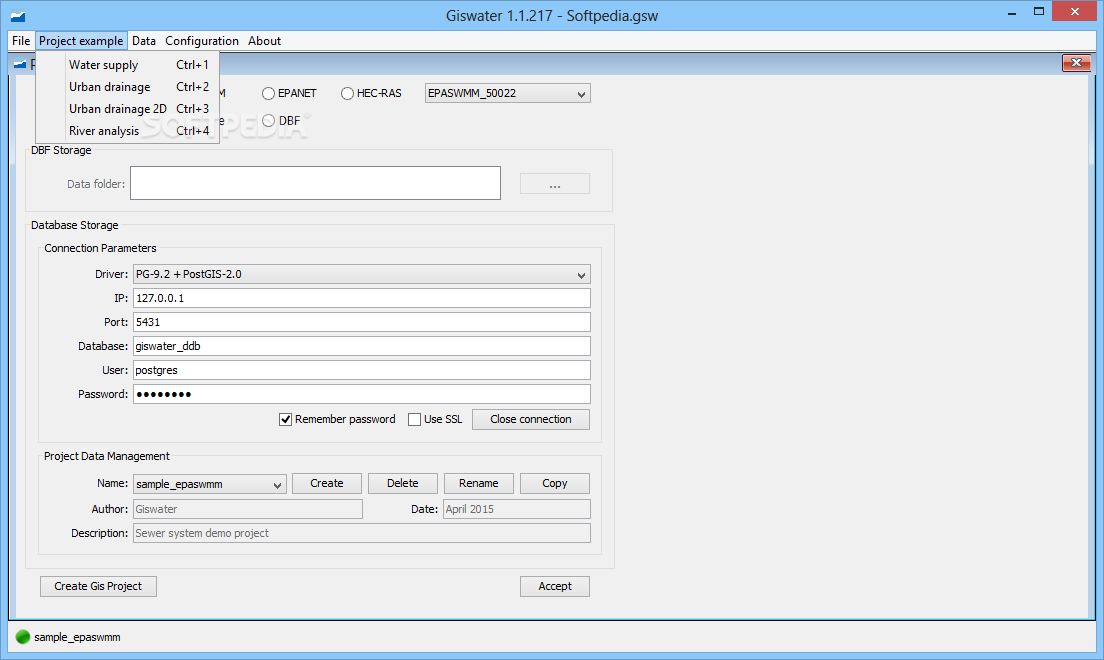Choose Water supply example

pos(127,65)
